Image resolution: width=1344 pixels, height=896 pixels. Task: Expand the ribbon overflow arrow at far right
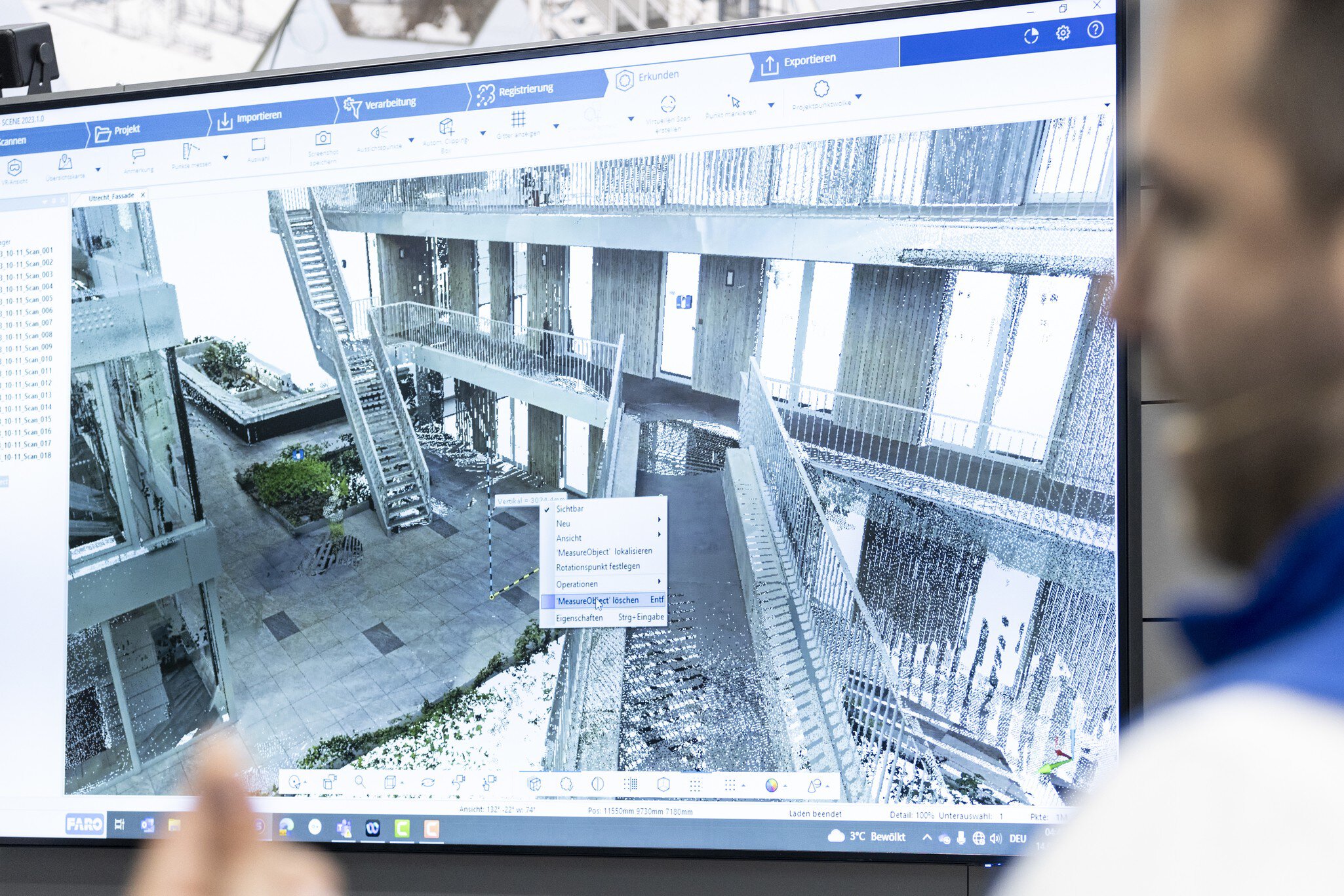(1107, 105)
